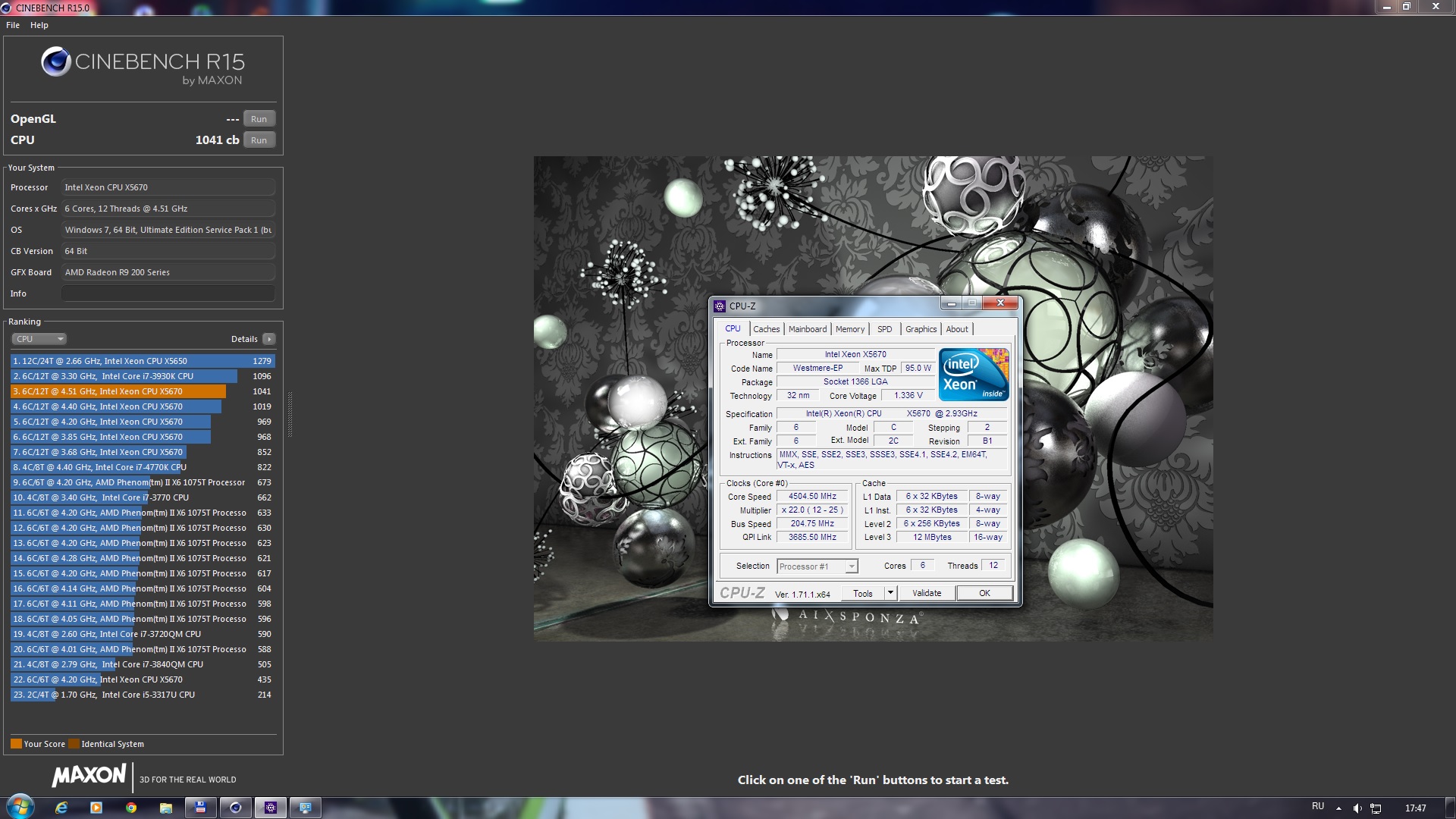
Task: Click the Cinebench taskbar icon
Action: (236, 808)
